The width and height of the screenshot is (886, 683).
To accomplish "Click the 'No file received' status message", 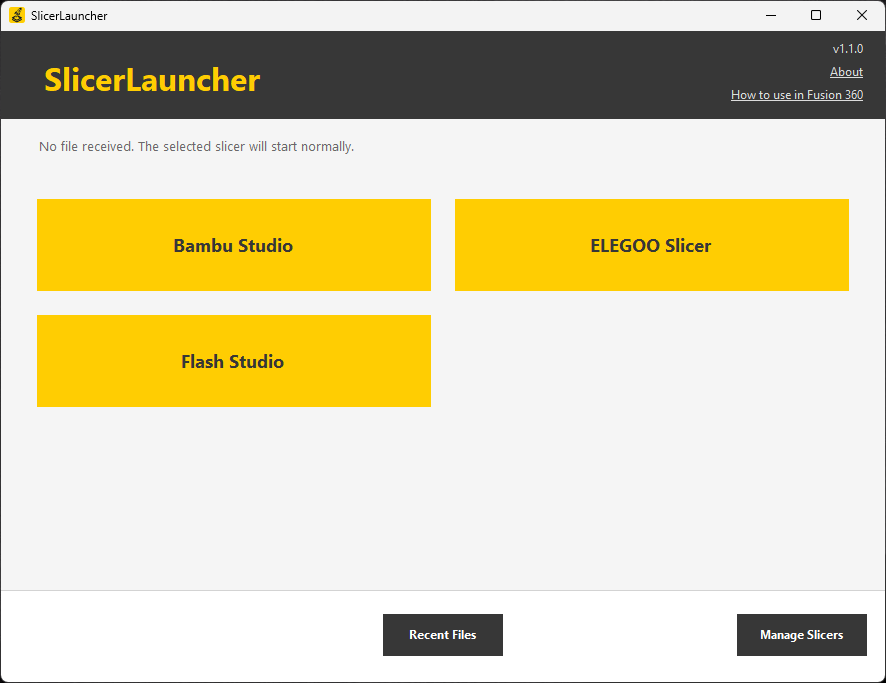I will [197, 146].
